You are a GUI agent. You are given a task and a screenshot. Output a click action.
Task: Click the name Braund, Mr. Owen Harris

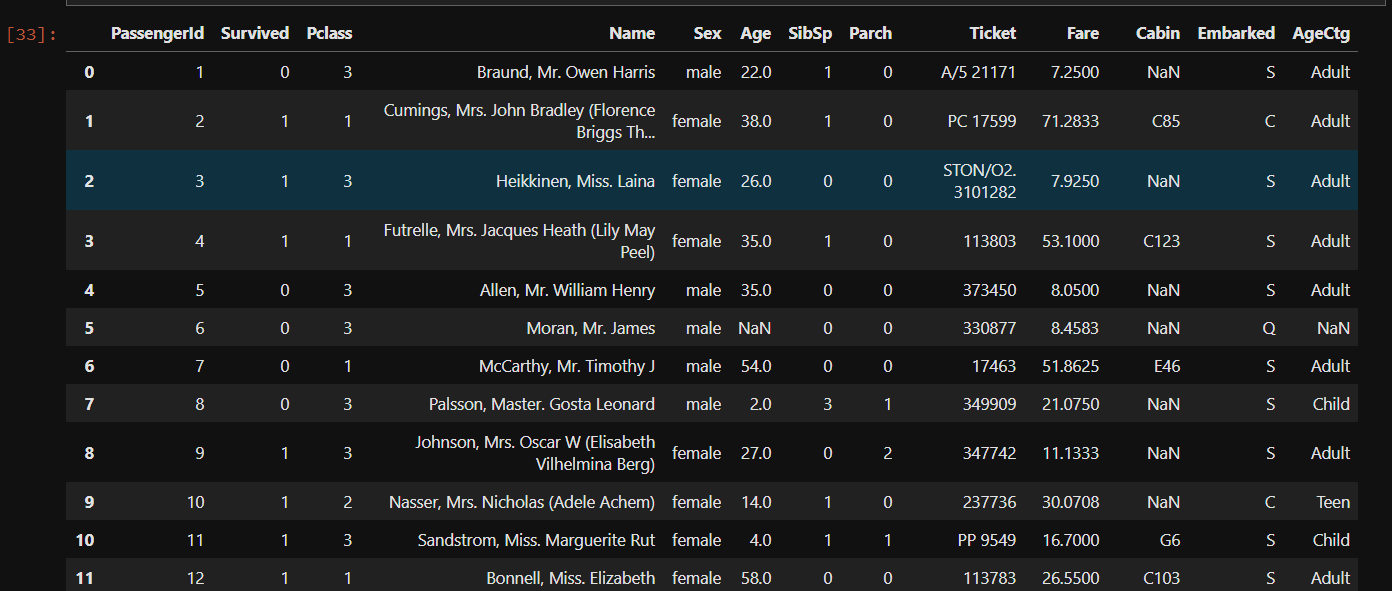pyautogui.click(x=566, y=72)
